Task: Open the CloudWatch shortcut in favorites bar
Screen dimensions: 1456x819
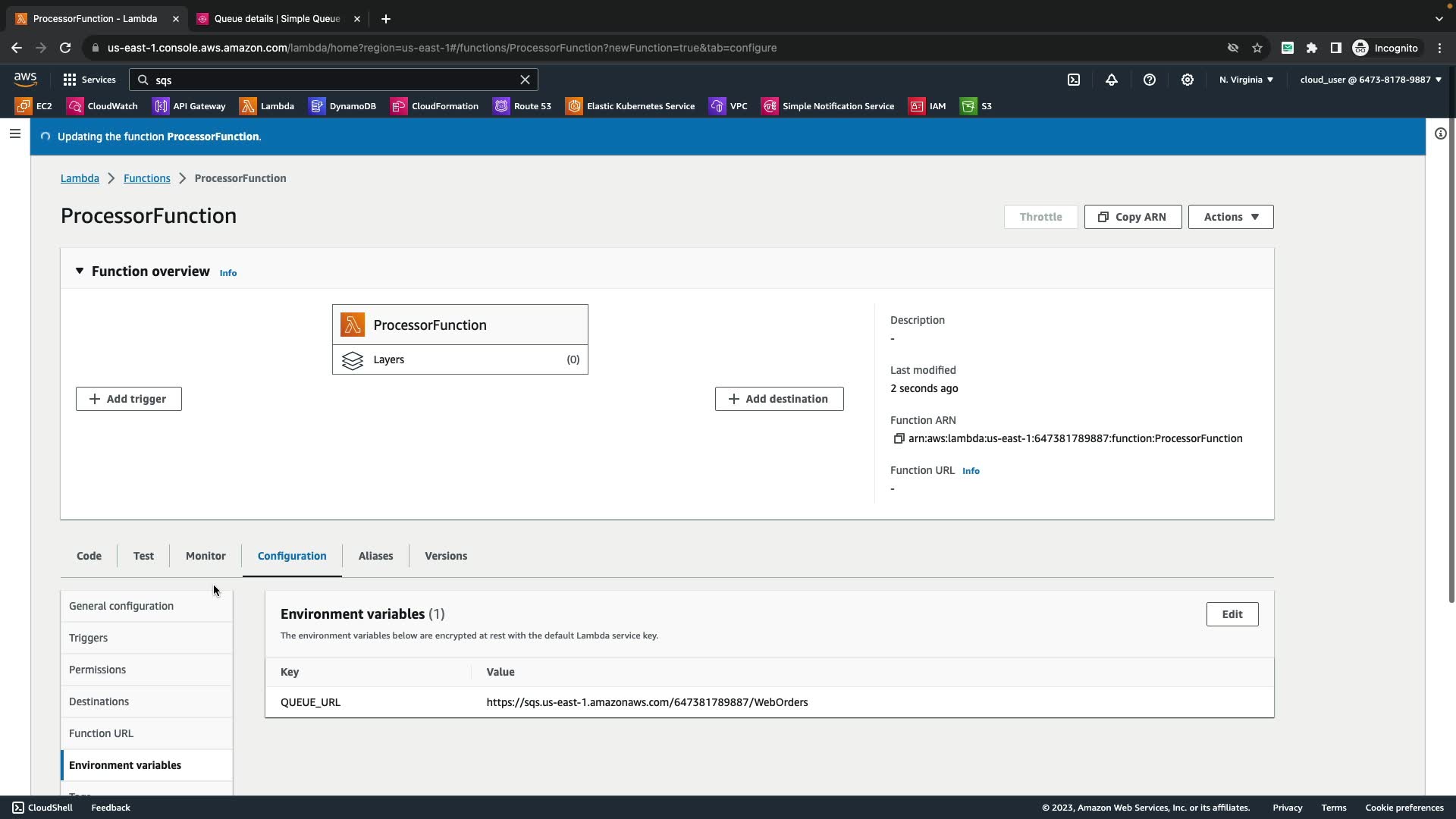Action: [102, 106]
